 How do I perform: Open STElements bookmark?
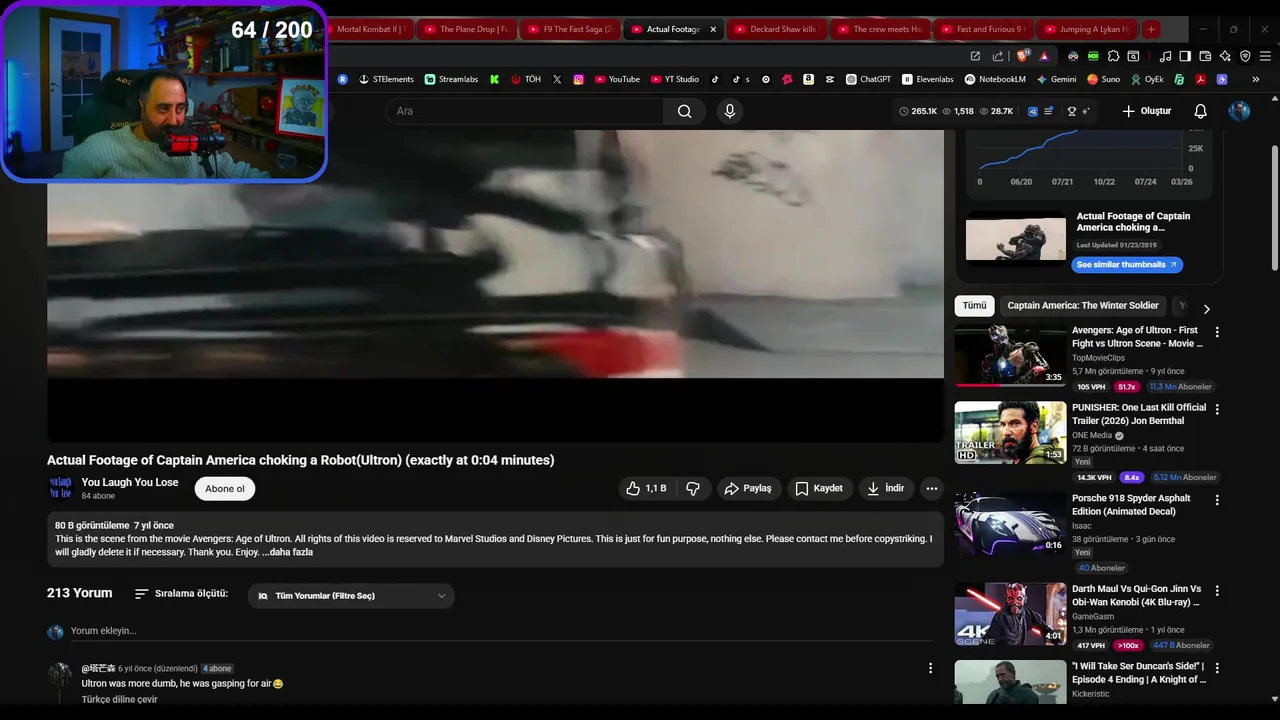coord(386,79)
